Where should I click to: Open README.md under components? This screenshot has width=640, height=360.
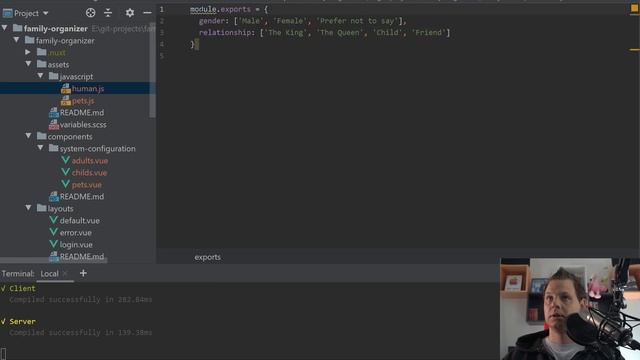coord(82,197)
